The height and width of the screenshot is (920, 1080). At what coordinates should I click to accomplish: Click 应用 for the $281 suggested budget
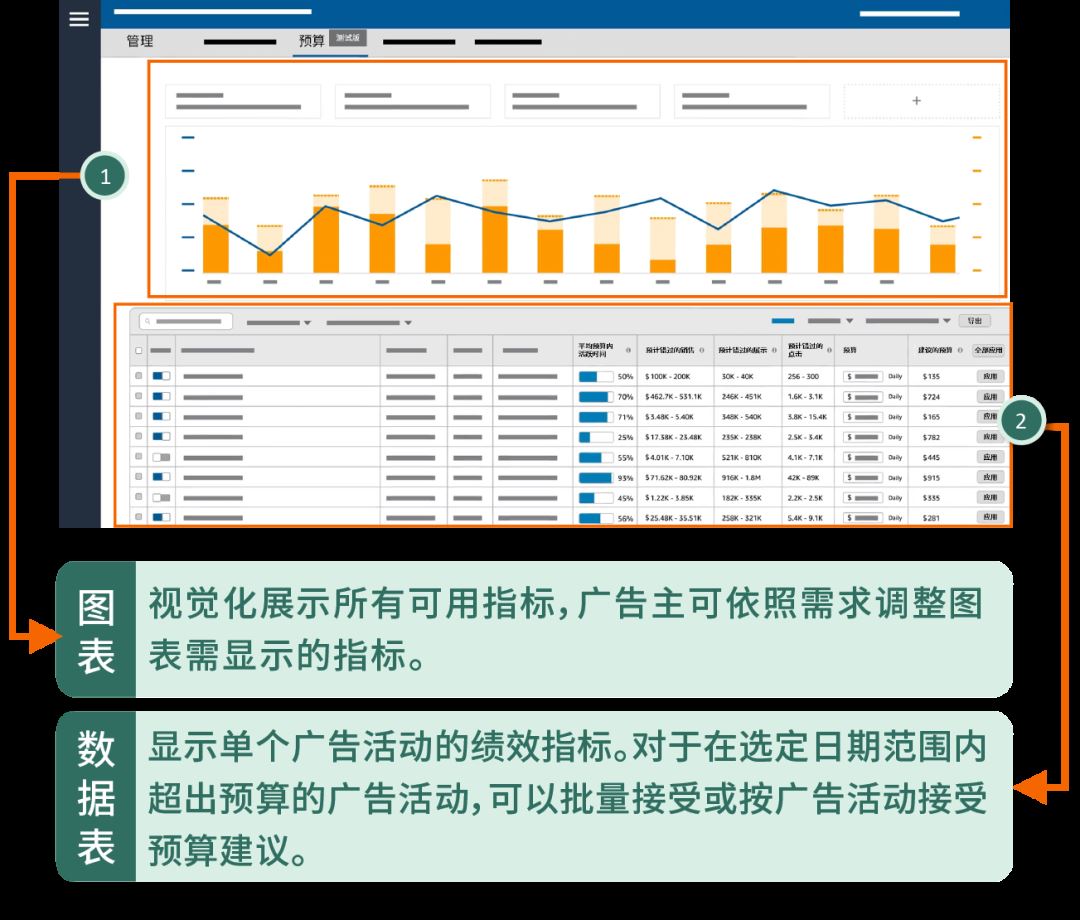[x=990, y=517]
